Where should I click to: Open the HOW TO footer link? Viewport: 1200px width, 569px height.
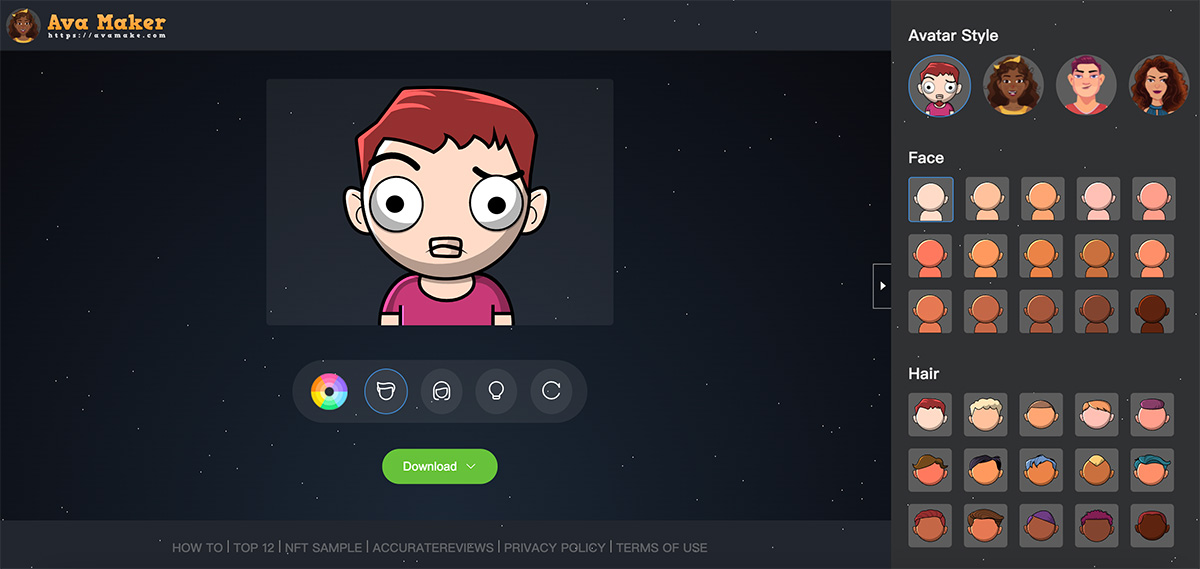(x=197, y=548)
